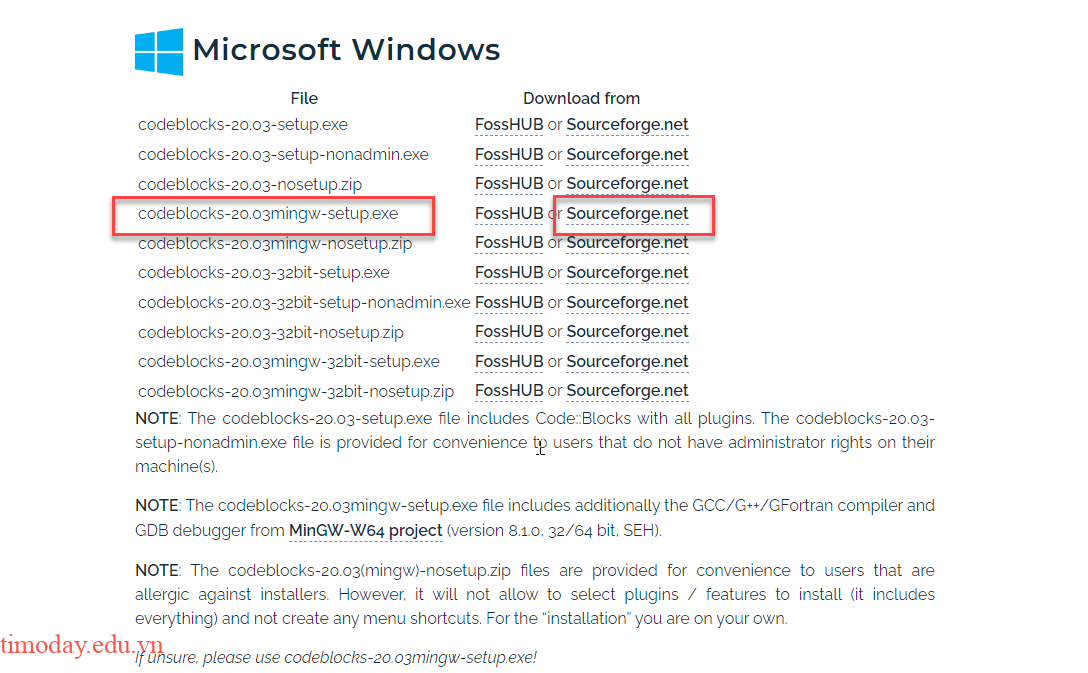Click FossHUB for codeblocks-20.03-setup-nonadmin.exe

(x=509, y=155)
